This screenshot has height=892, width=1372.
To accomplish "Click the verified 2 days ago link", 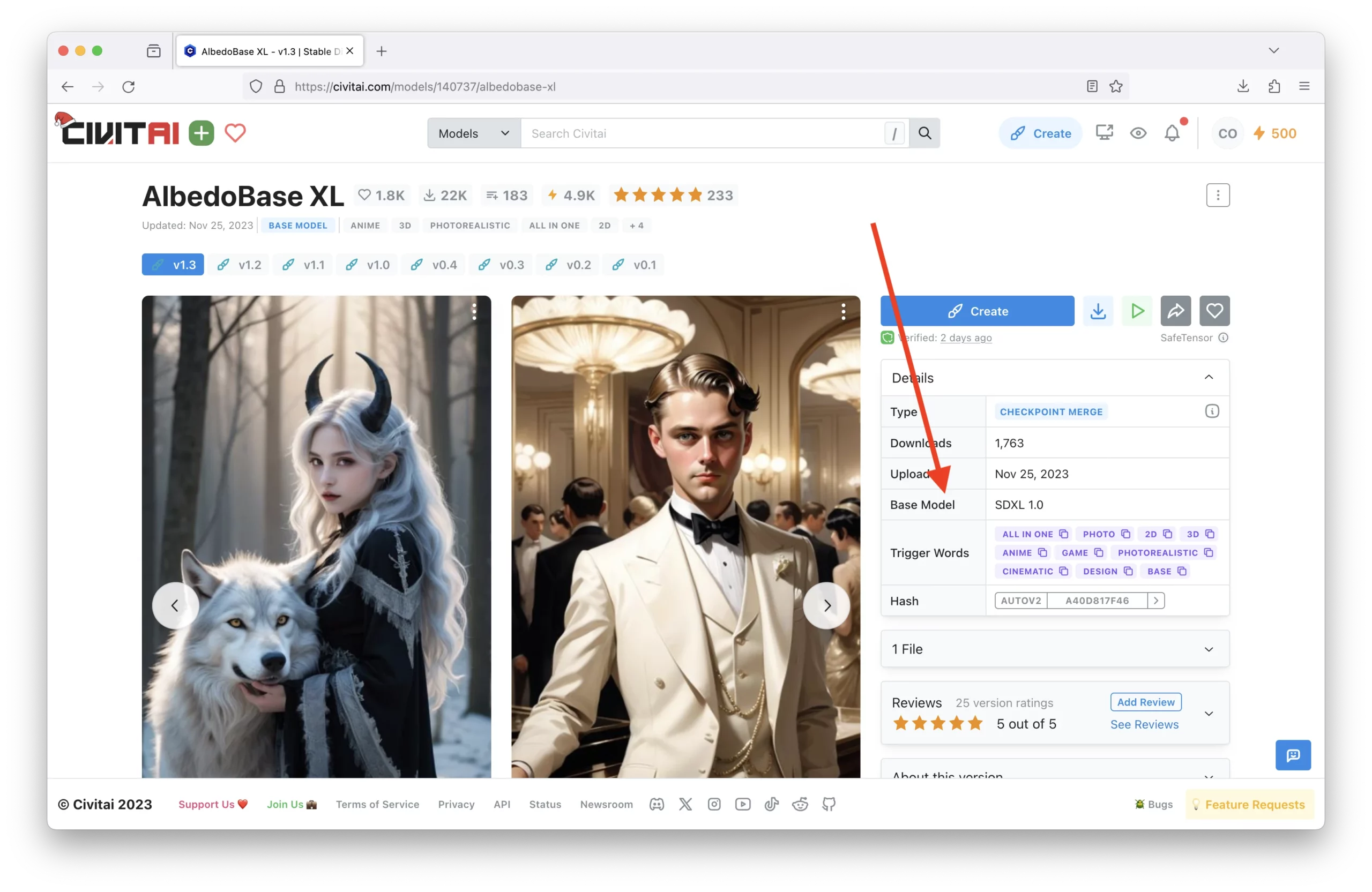I will click(x=966, y=338).
